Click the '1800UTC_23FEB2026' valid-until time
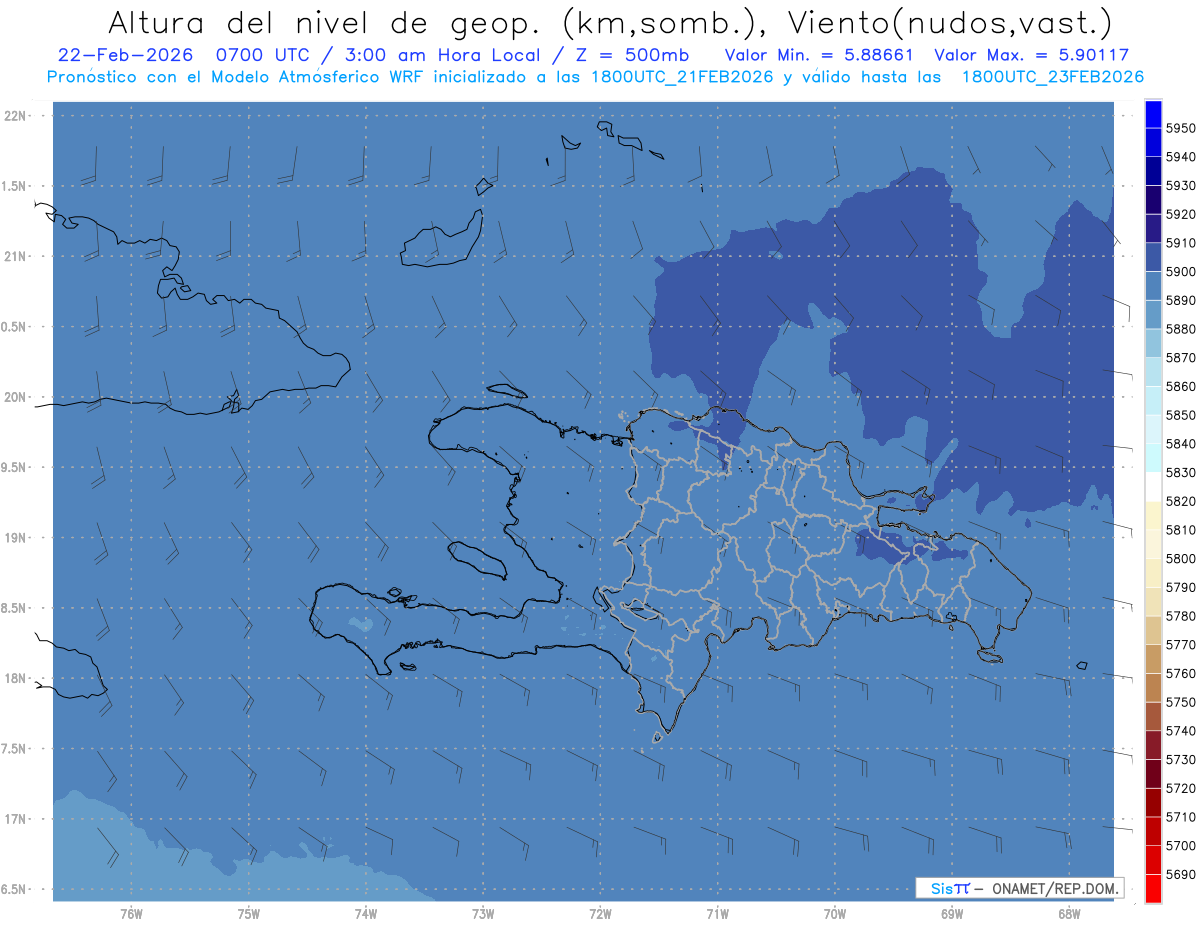 [1053, 77]
